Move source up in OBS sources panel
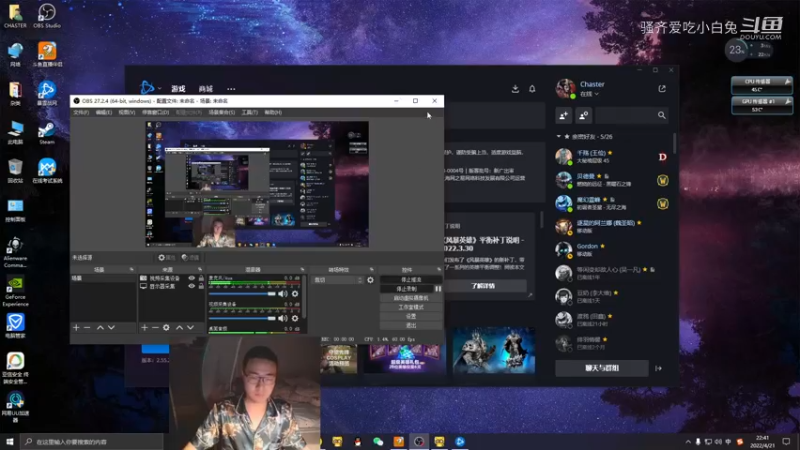The width and height of the screenshot is (800, 450). tap(179, 328)
